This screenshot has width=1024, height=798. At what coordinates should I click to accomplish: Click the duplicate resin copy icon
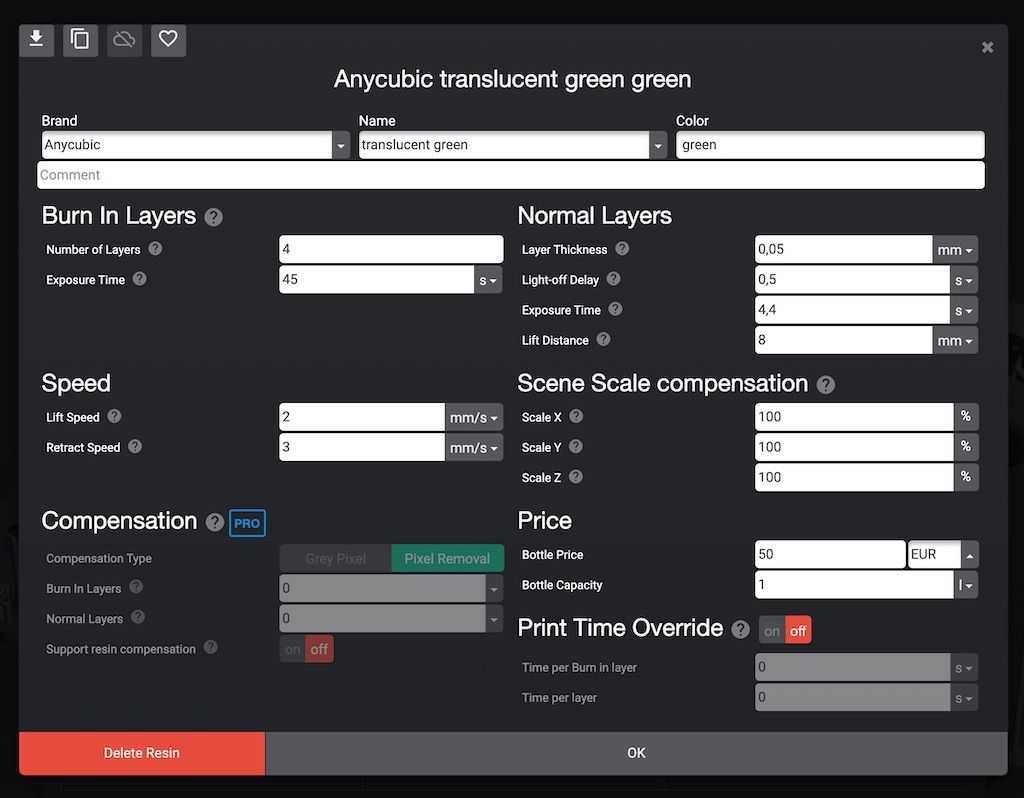(x=80, y=40)
